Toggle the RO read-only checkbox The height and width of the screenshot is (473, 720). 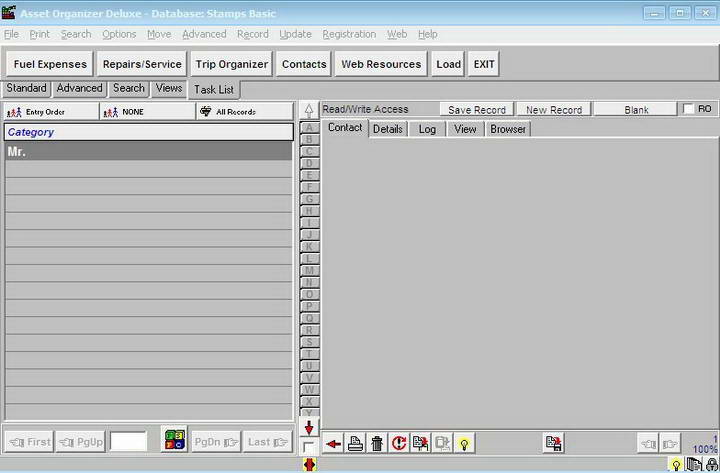point(688,109)
